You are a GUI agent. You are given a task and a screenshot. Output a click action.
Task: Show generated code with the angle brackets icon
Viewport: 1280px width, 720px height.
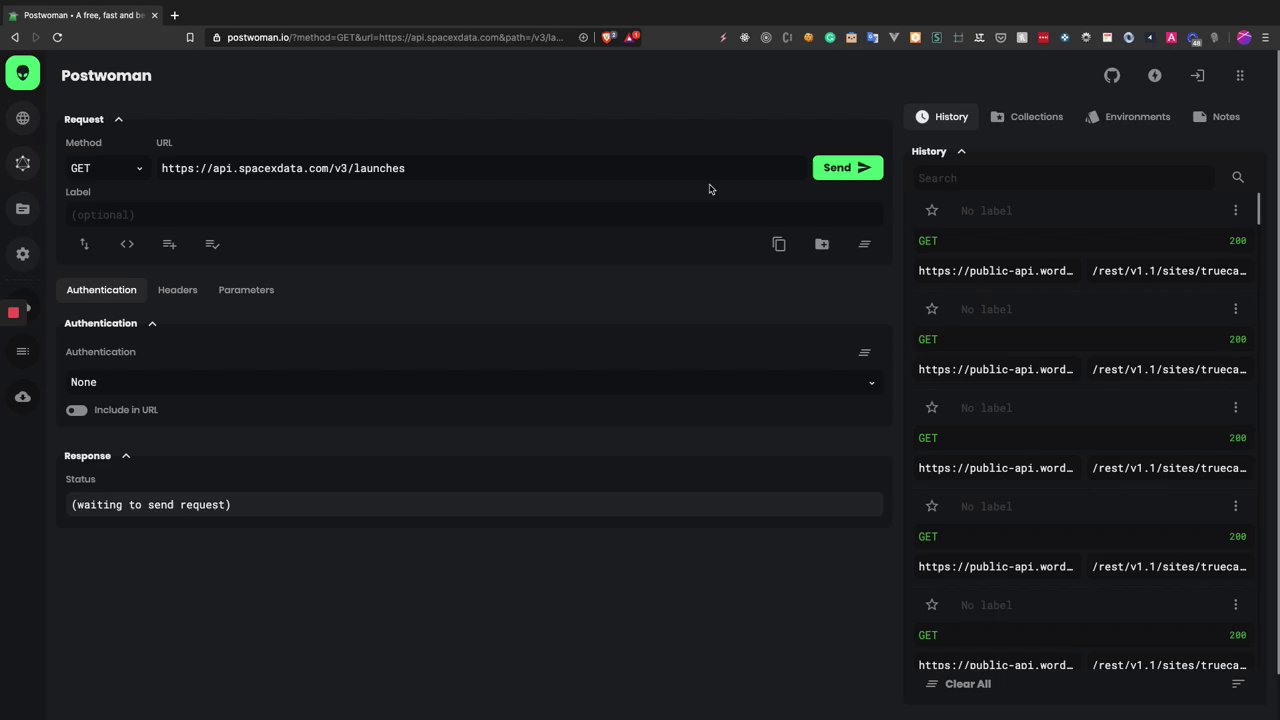127,244
